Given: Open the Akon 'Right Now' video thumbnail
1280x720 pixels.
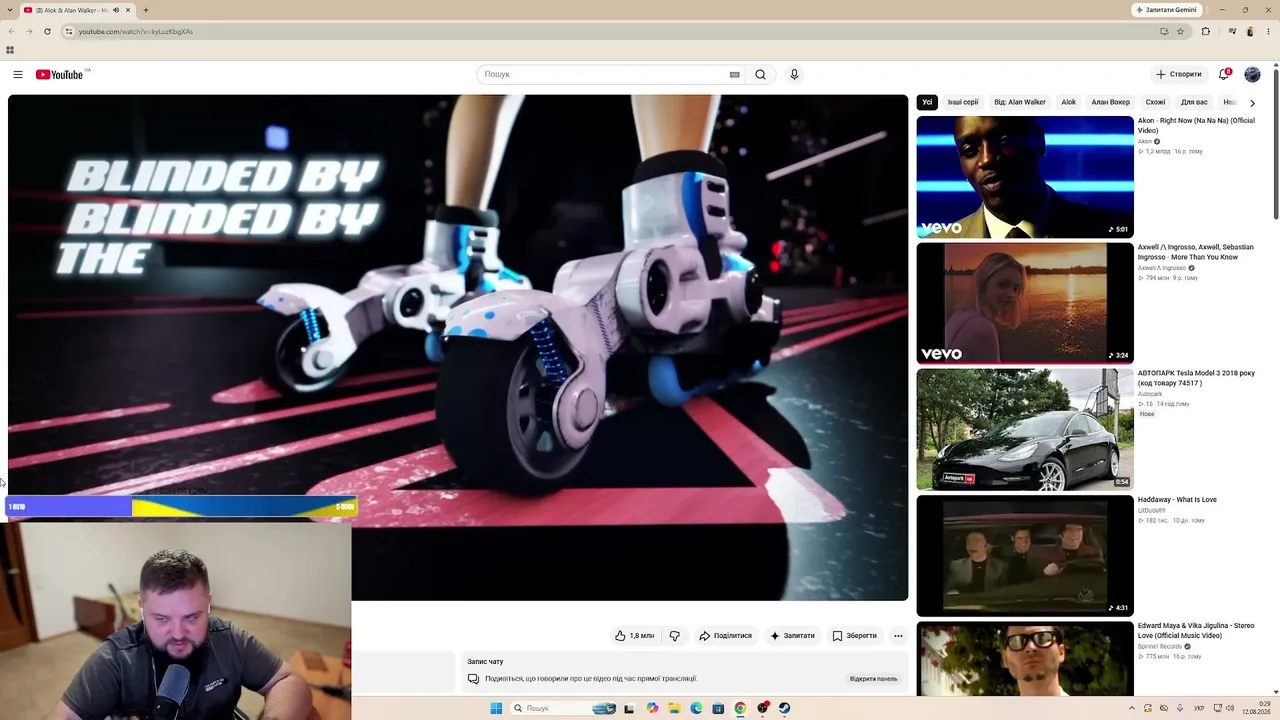Looking at the screenshot, I should pos(1025,177).
